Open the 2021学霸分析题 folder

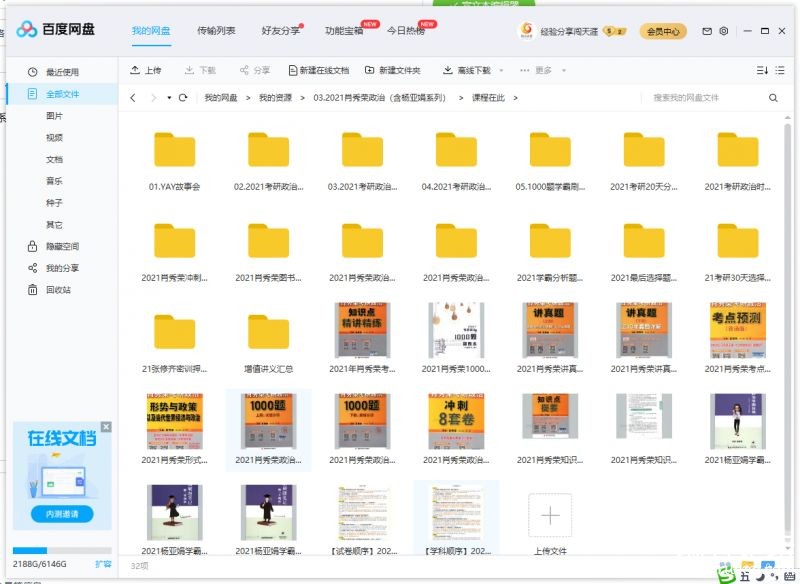tap(550, 241)
